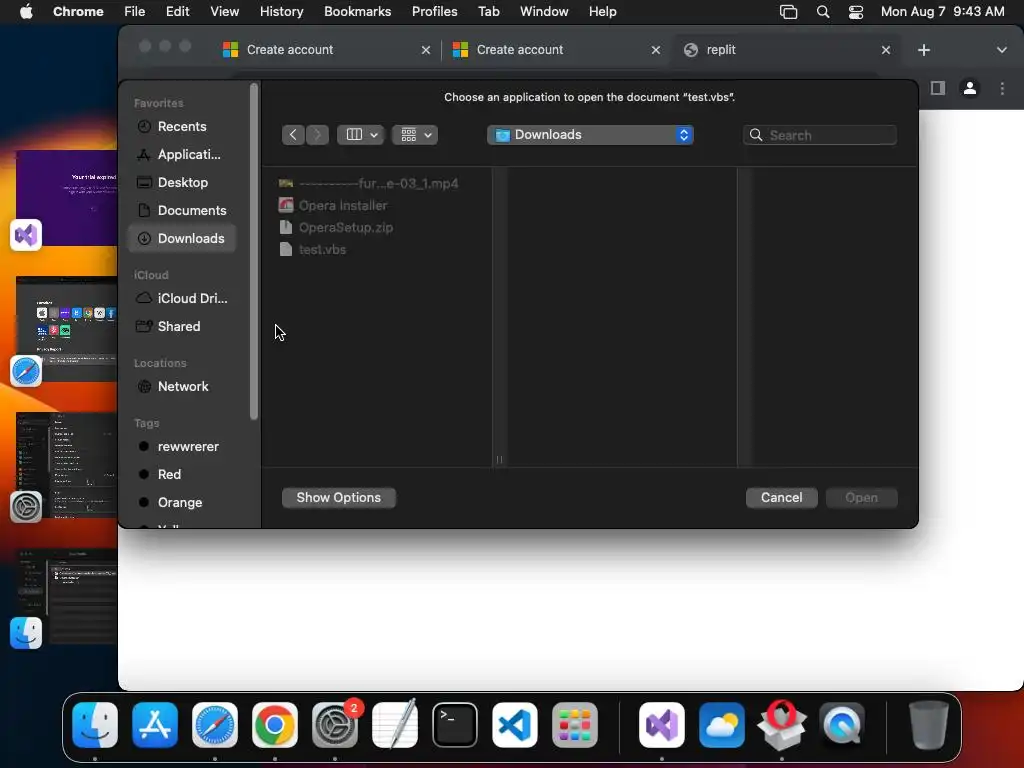Click the Show Options button

(x=338, y=498)
